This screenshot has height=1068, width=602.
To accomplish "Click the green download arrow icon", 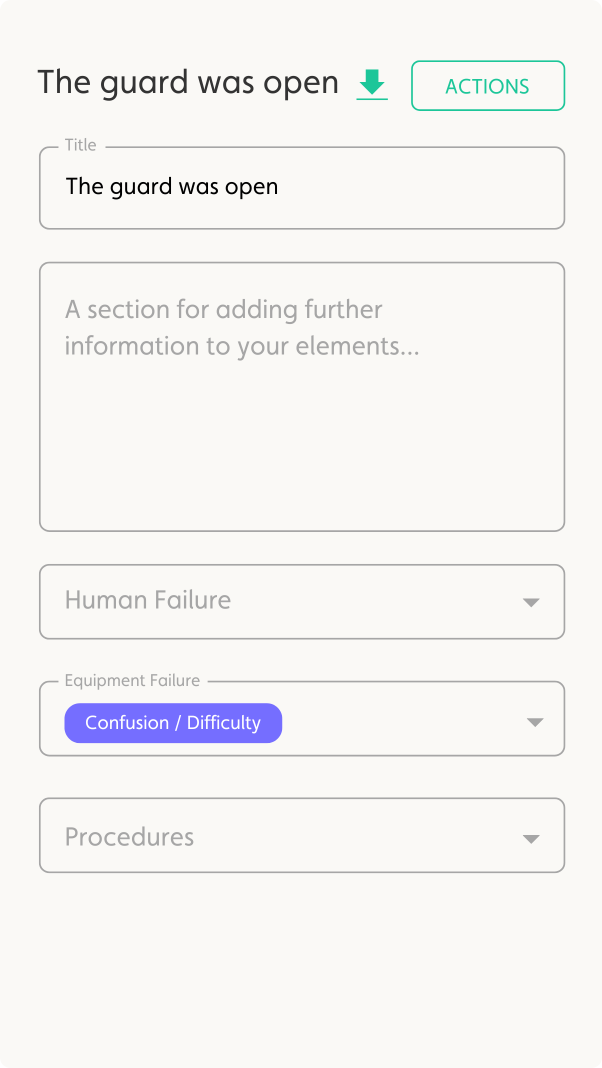I will coord(372,82).
